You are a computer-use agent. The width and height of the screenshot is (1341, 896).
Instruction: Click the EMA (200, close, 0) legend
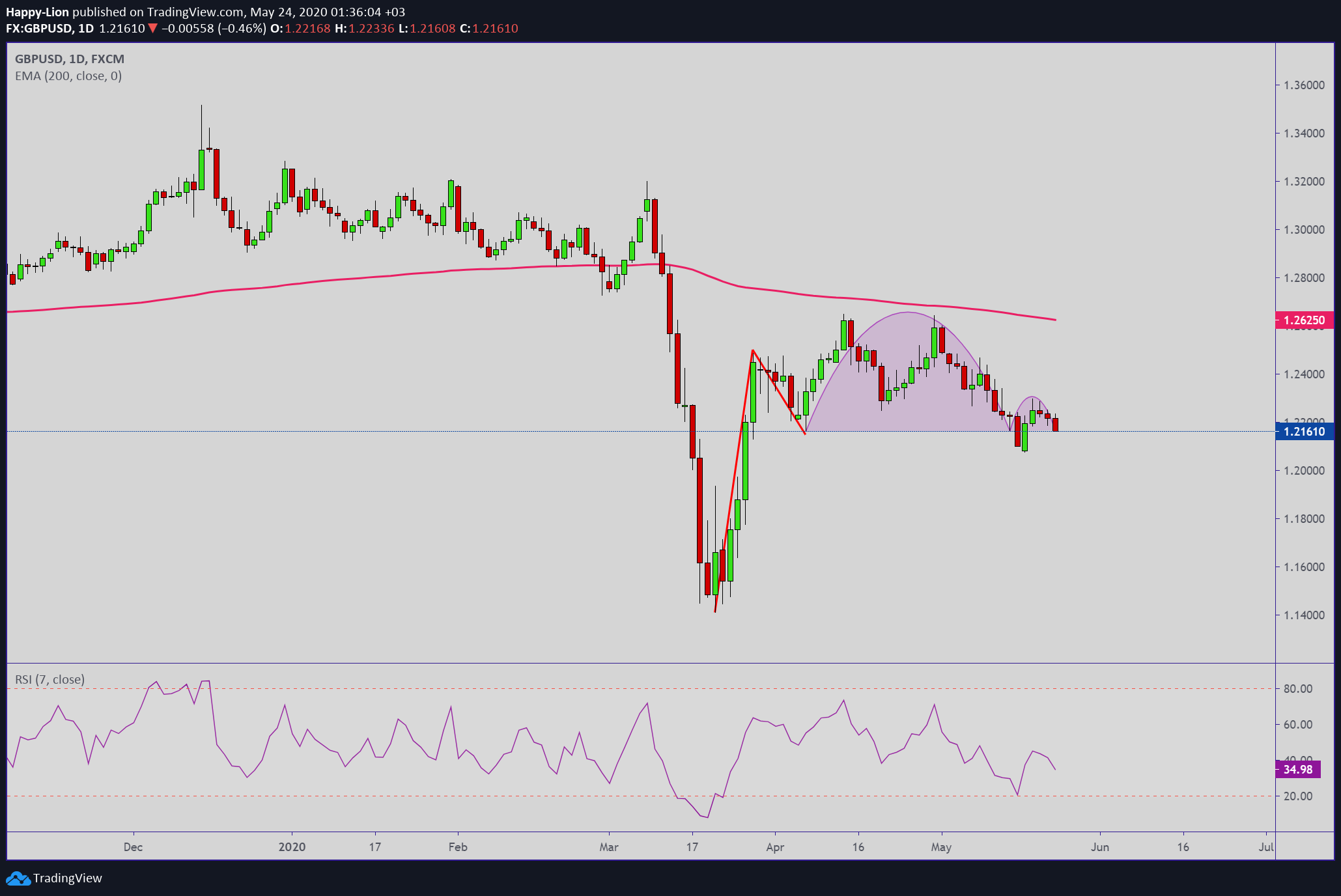(68, 76)
